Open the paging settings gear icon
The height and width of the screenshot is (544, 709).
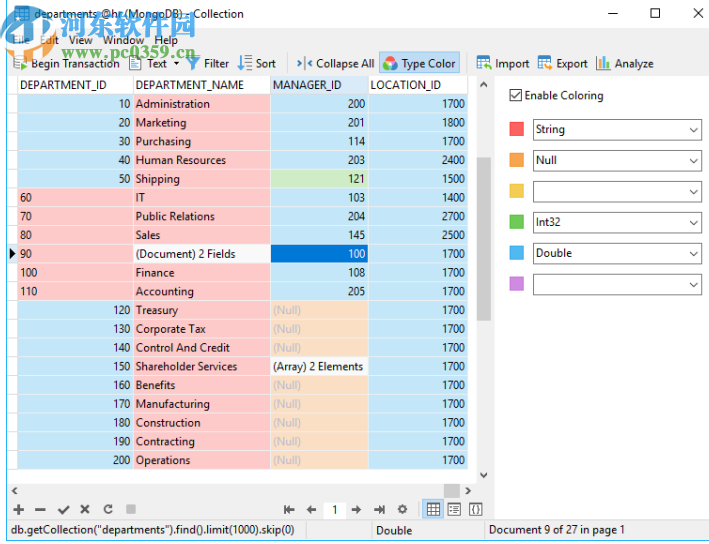[402, 510]
